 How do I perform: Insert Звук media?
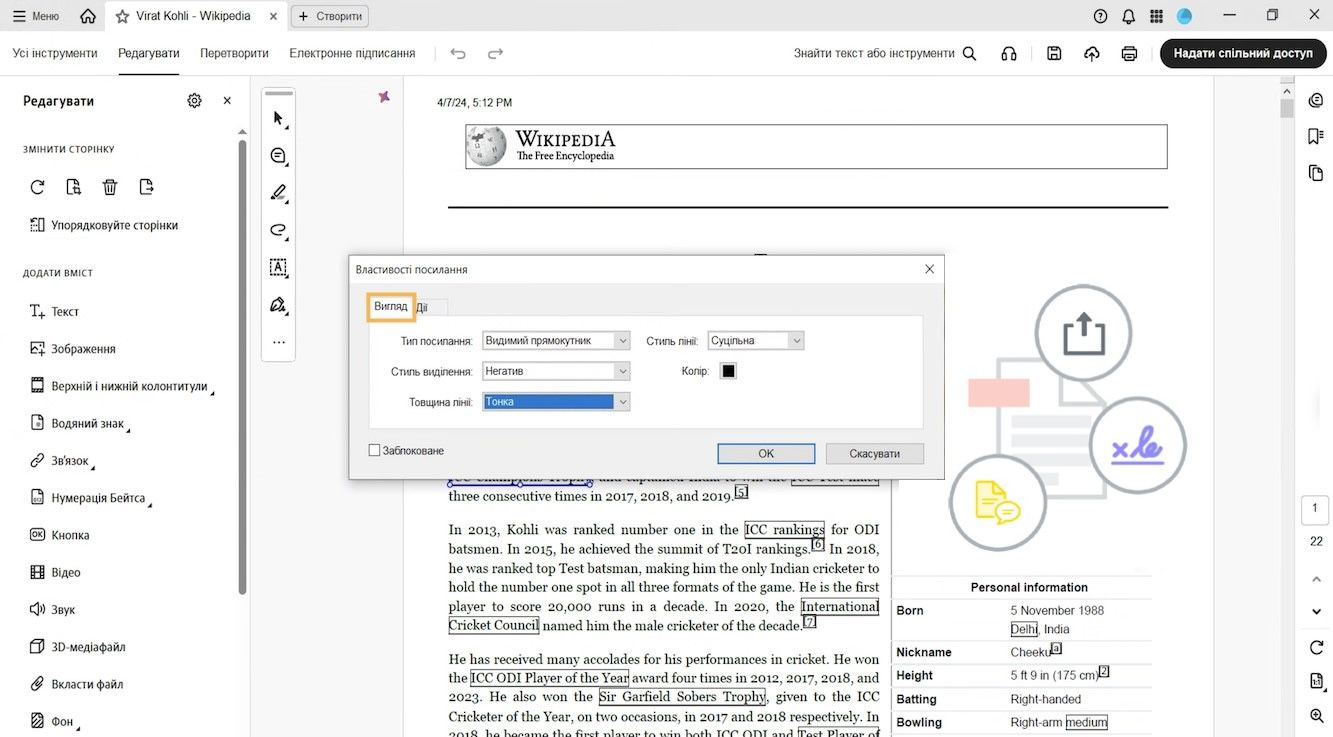pyautogui.click(x=52, y=610)
